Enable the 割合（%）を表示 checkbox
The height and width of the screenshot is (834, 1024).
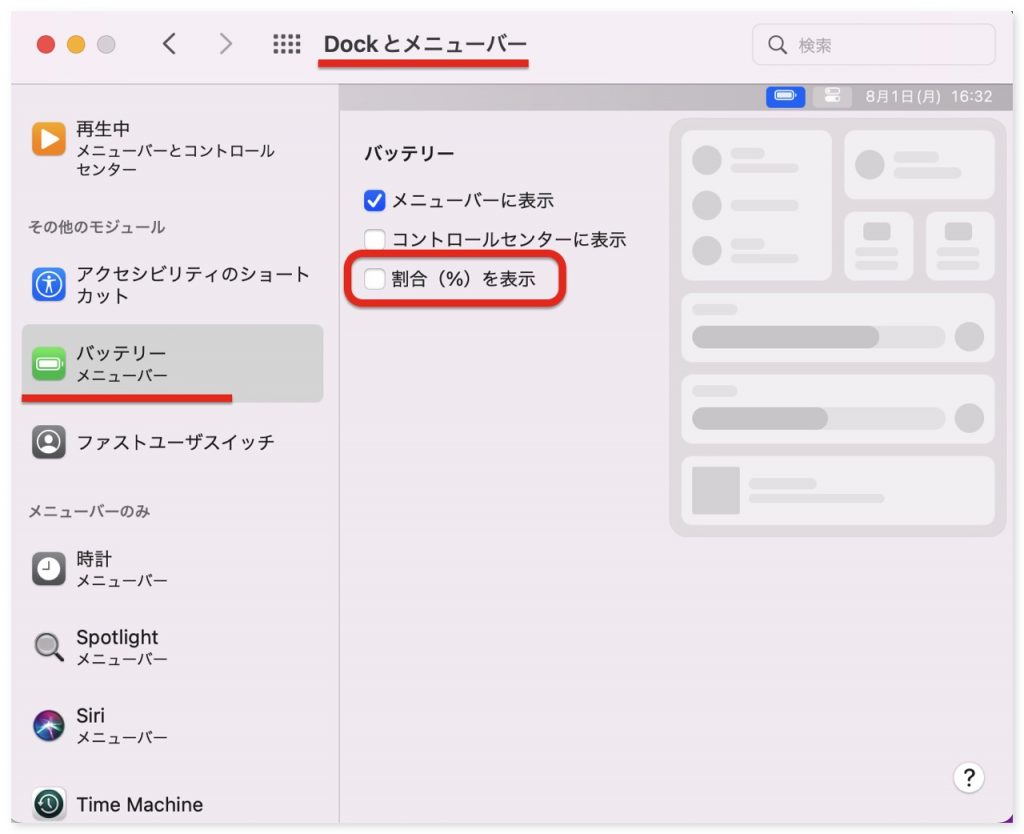pyautogui.click(x=375, y=280)
